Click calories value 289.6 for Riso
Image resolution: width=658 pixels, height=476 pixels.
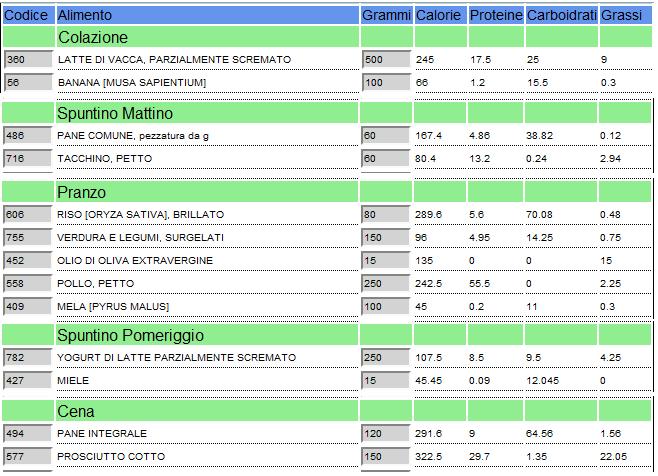(x=428, y=214)
